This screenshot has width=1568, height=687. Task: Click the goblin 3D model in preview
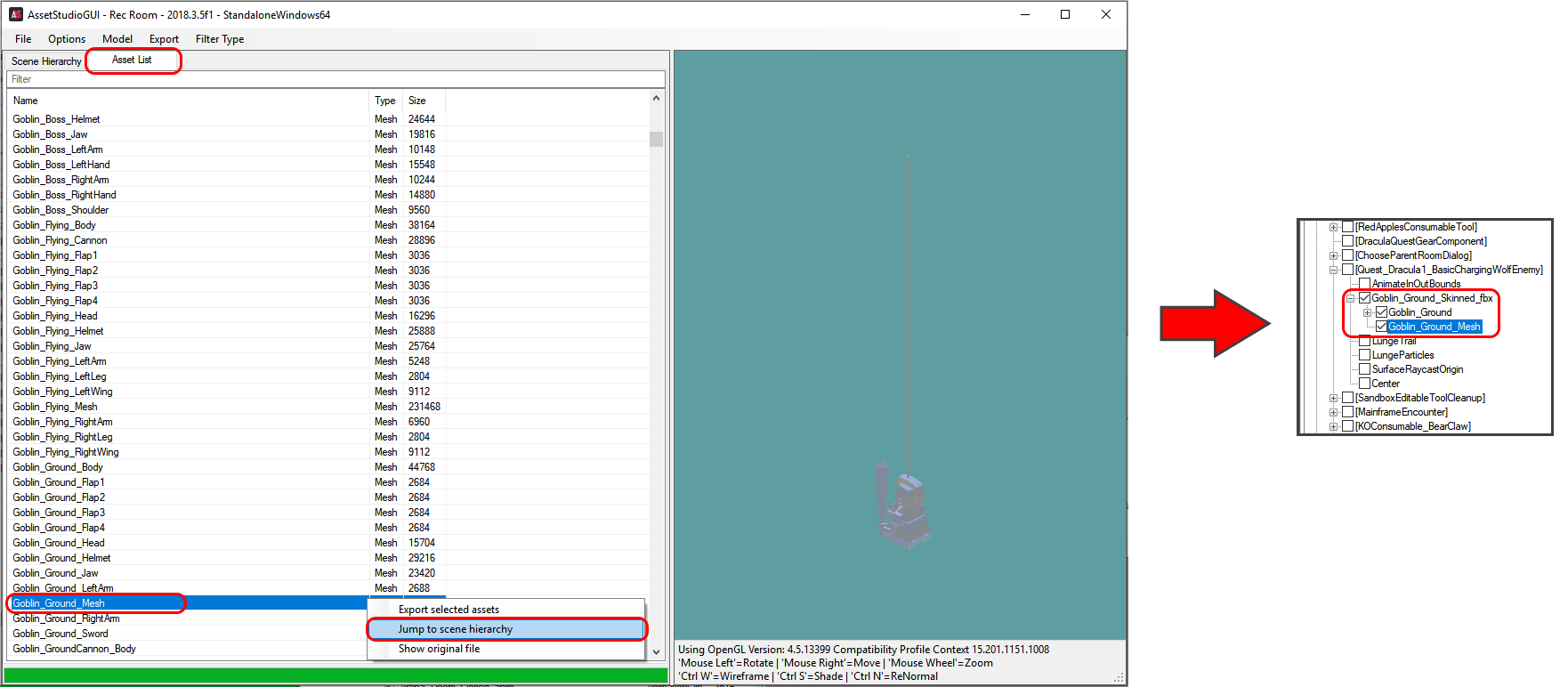click(x=905, y=506)
